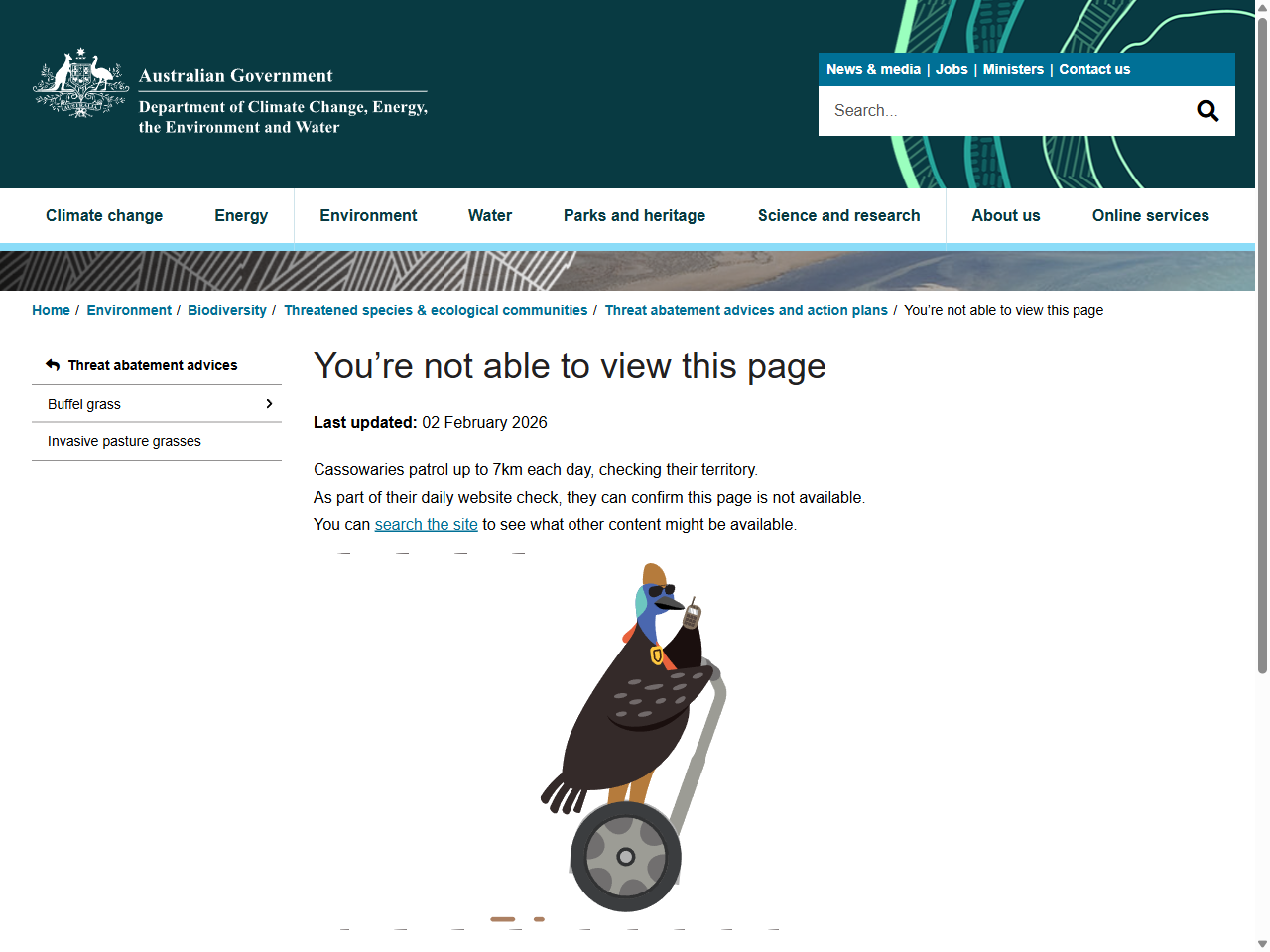Open the Jobs link

click(952, 69)
